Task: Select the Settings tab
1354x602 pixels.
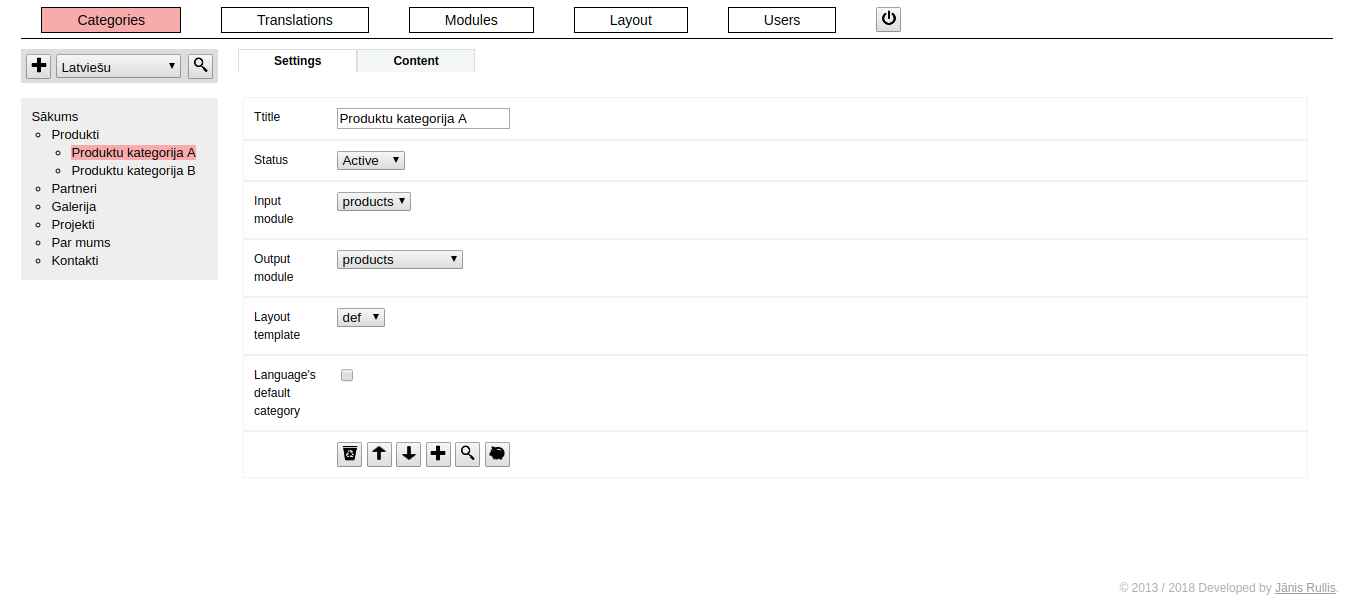Action: [x=298, y=61]
